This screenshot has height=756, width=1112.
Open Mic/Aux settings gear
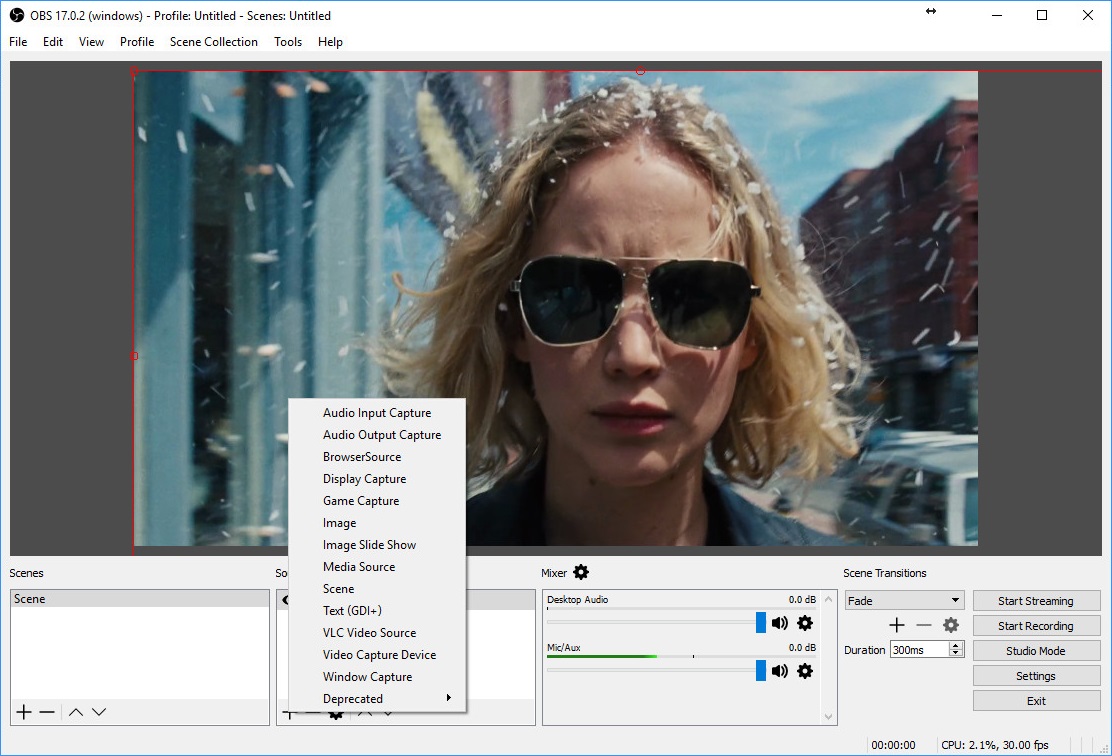click(x=805, y=671)
